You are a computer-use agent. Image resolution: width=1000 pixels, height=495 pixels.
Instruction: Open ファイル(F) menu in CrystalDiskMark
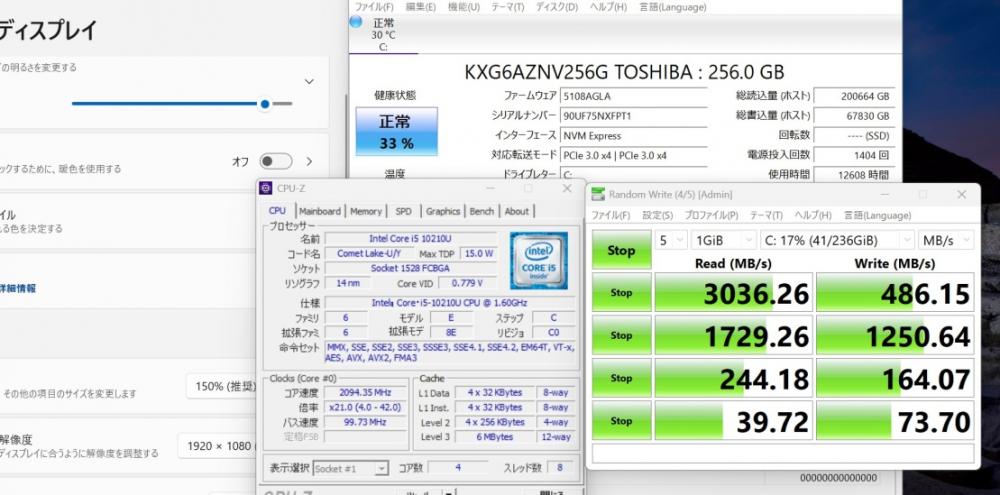click(x=610, y=216)
